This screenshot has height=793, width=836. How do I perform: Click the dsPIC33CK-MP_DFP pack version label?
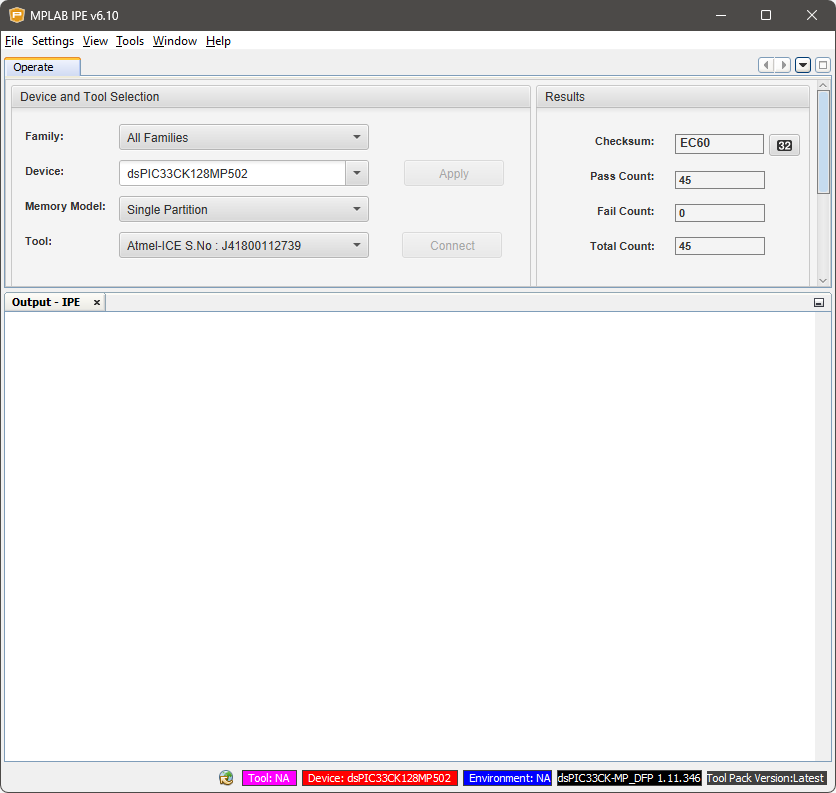pos(629,778)
